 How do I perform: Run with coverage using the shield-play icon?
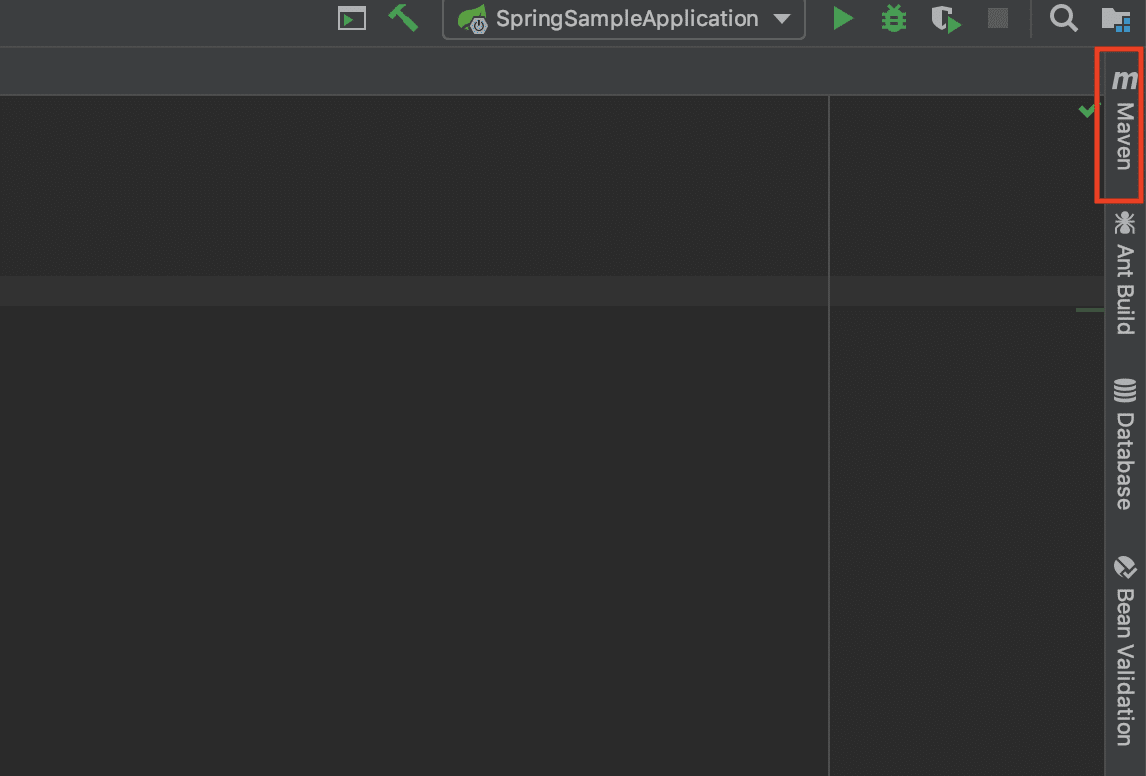coord(945,17)
